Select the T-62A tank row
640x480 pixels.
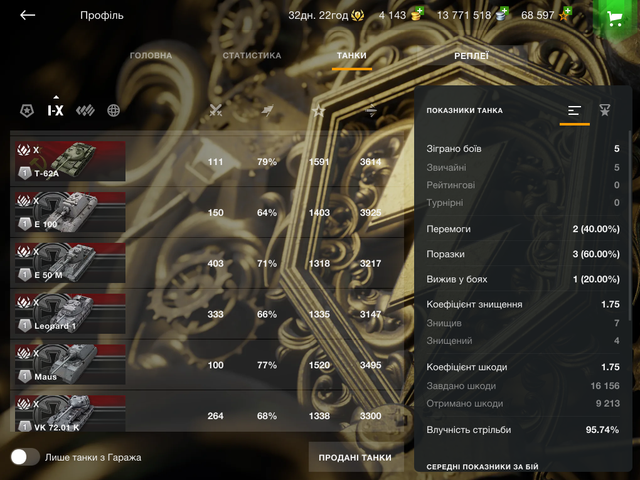click(207, 162)
